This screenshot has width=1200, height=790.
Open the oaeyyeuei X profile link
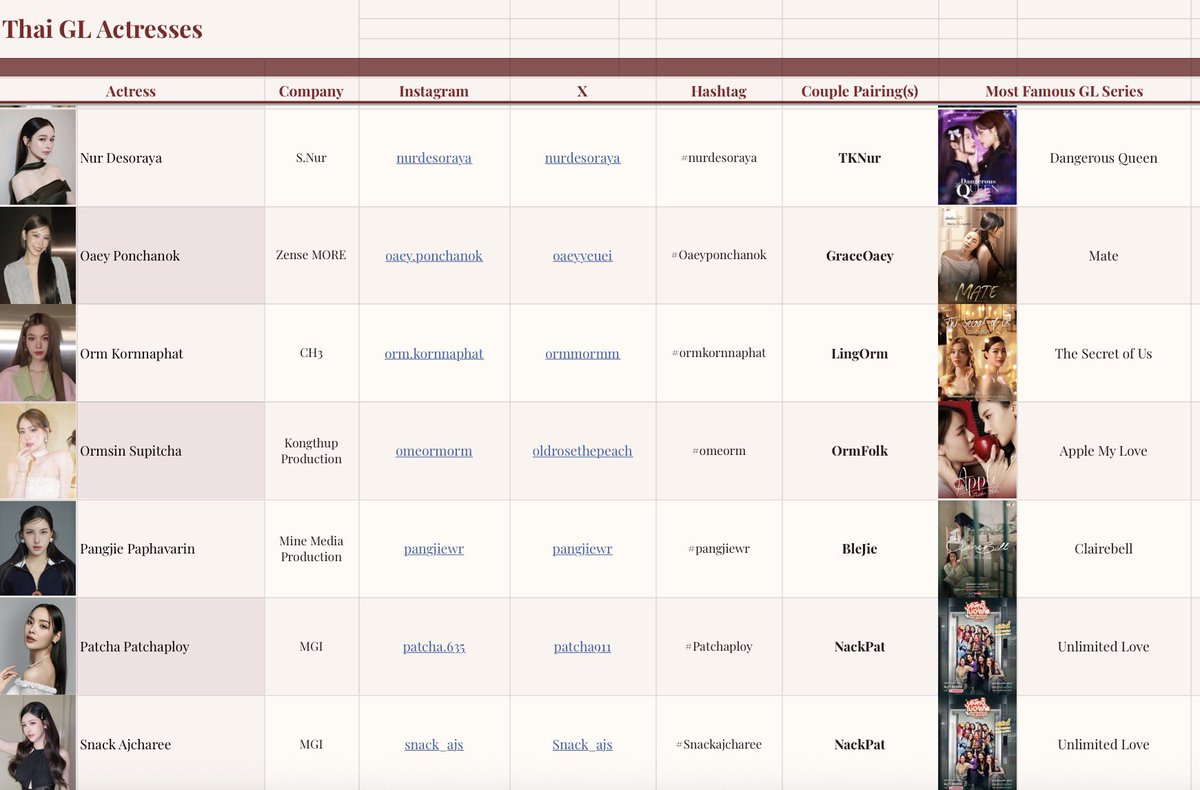pyautogui.click(x=582, y=255)
